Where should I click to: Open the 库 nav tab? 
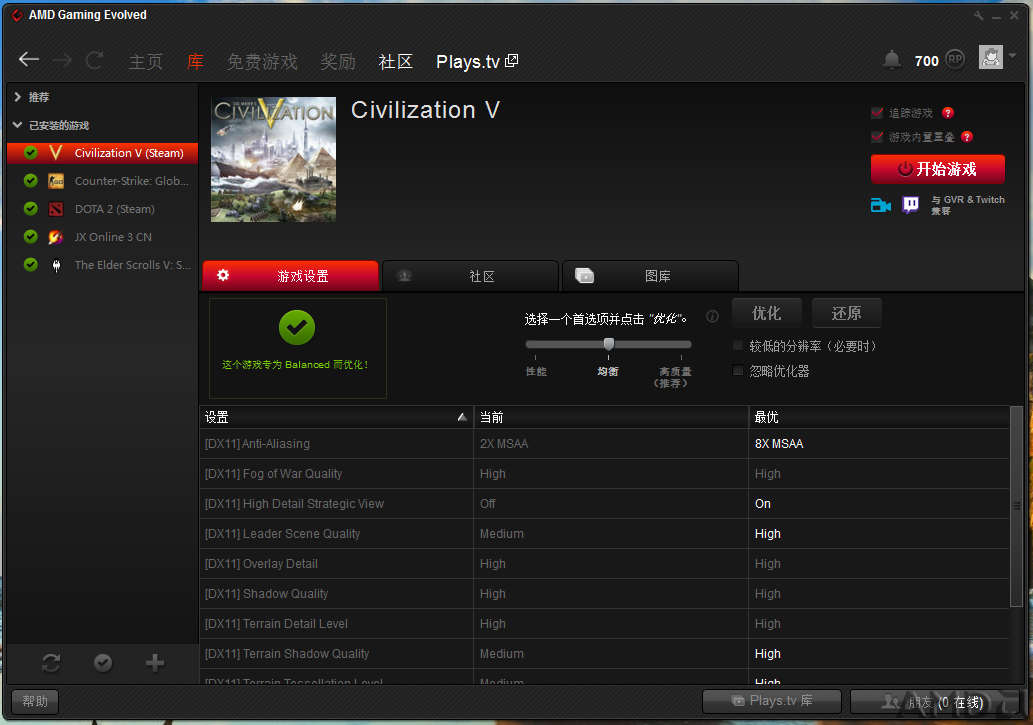point(195,61)
